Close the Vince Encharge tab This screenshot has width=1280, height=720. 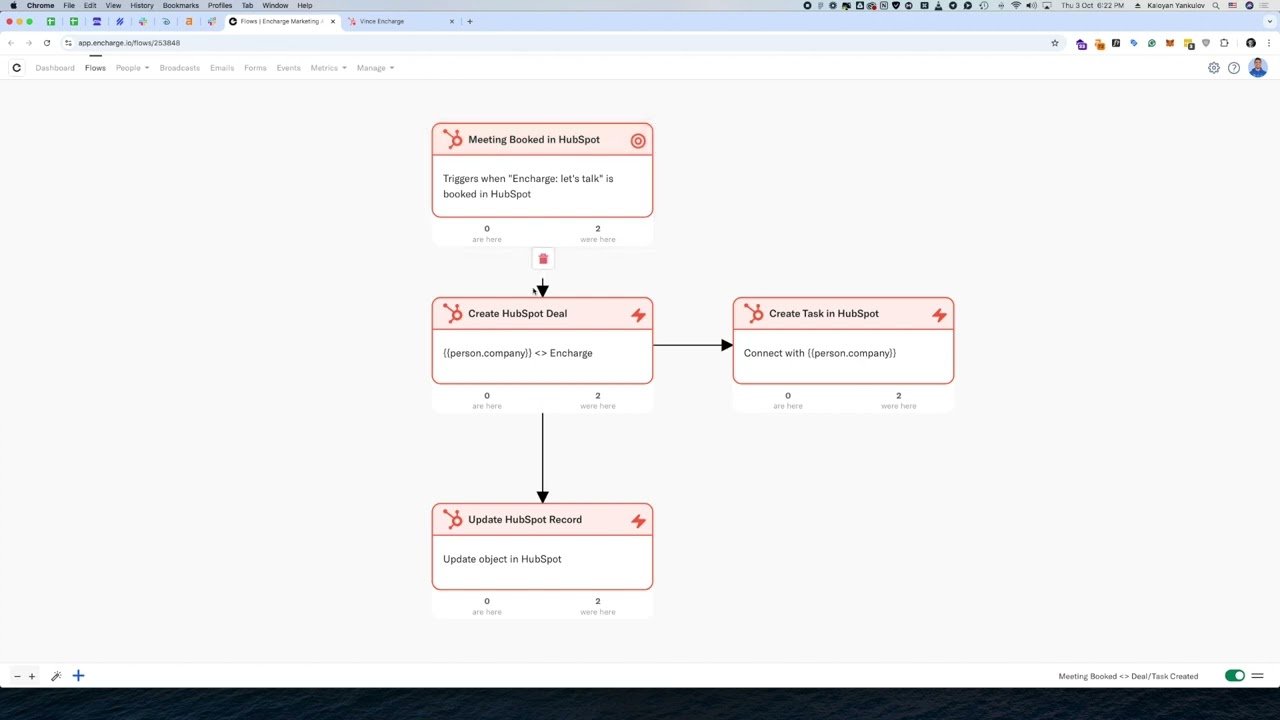coord(451,21)
